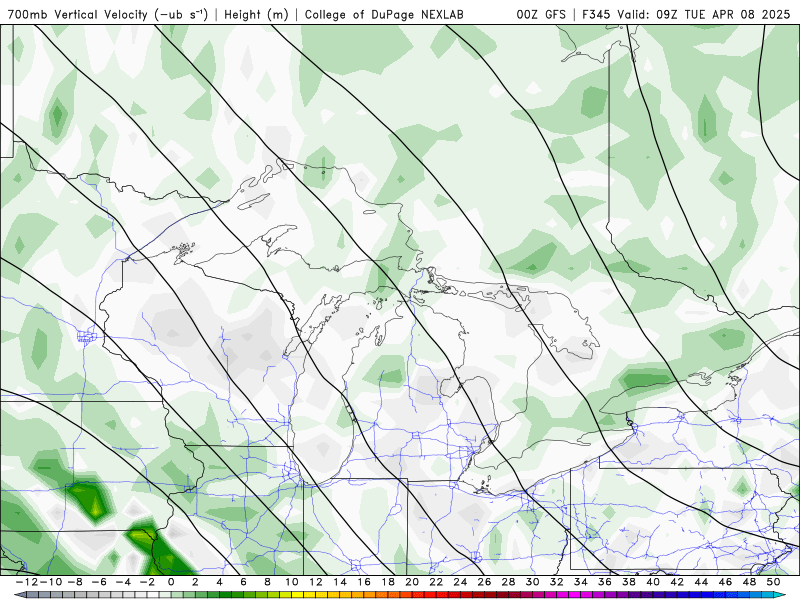800x600 pixels.
Task: Click the "0" value on the color scale
Action: coord(171,582)
